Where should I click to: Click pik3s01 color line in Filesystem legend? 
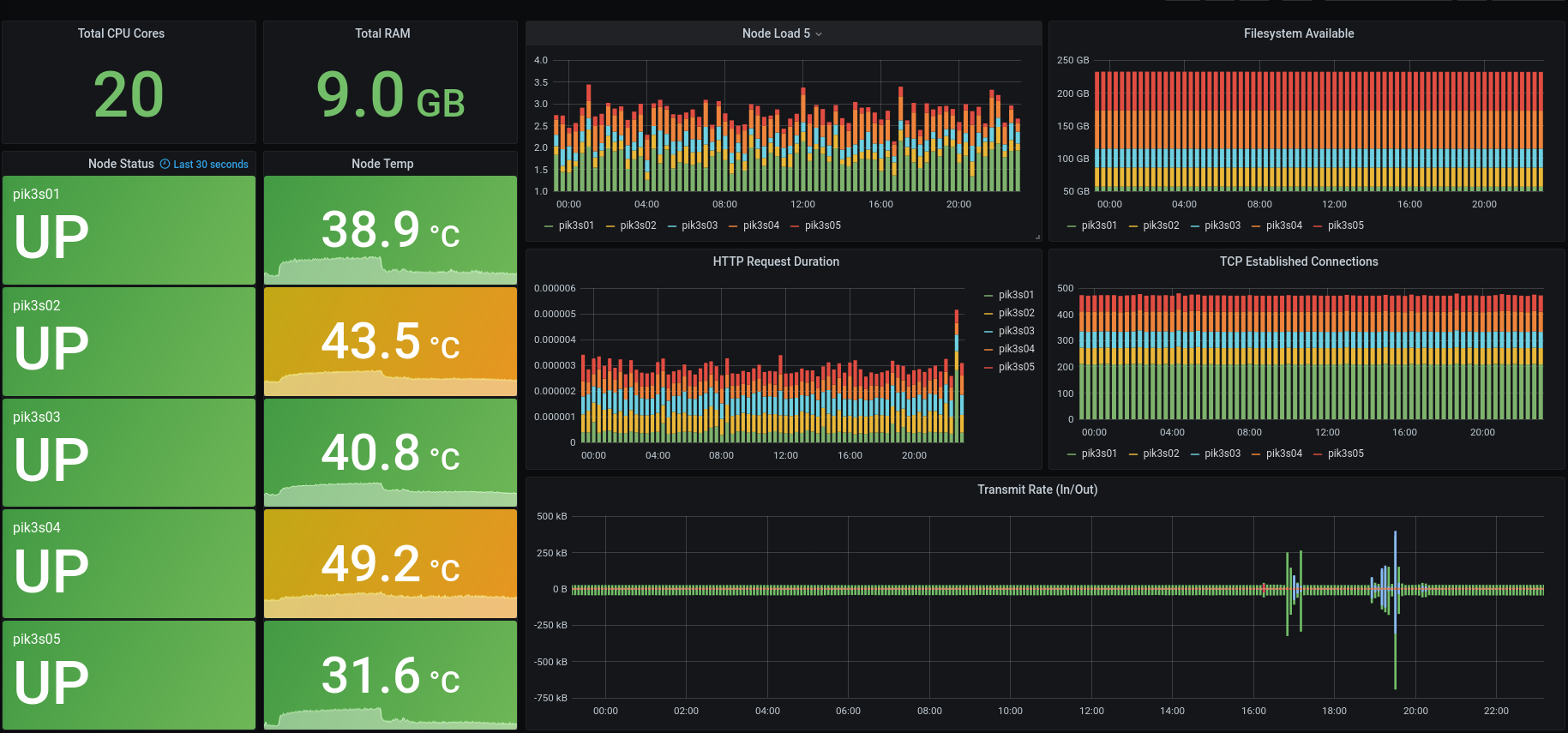tap(1072, 226)
